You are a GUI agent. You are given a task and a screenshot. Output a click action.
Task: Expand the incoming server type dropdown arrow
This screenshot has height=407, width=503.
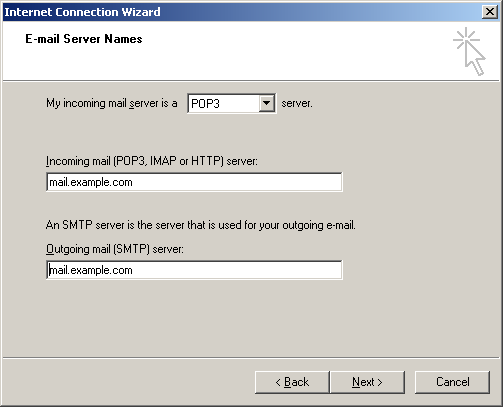266,103
